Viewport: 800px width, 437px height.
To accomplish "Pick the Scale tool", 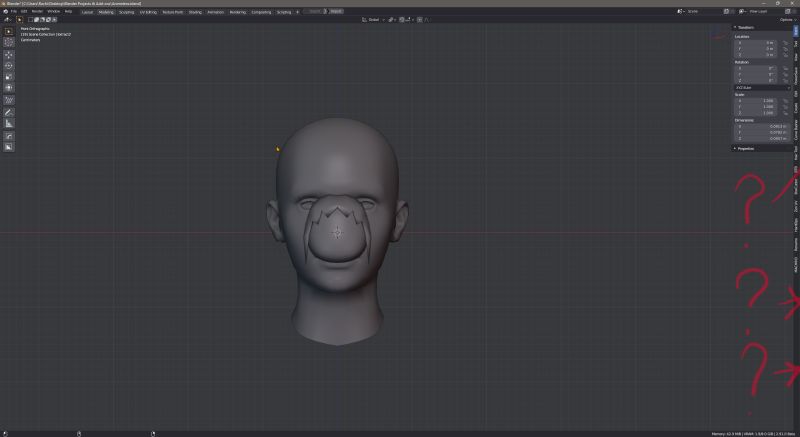I will click(x=9, y=76).
